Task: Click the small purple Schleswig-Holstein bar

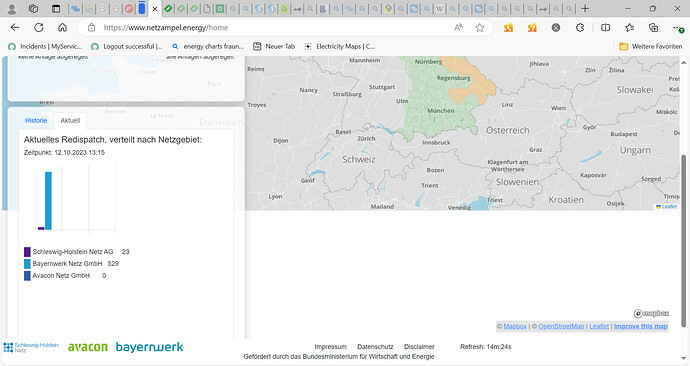Action: [41, 228]
